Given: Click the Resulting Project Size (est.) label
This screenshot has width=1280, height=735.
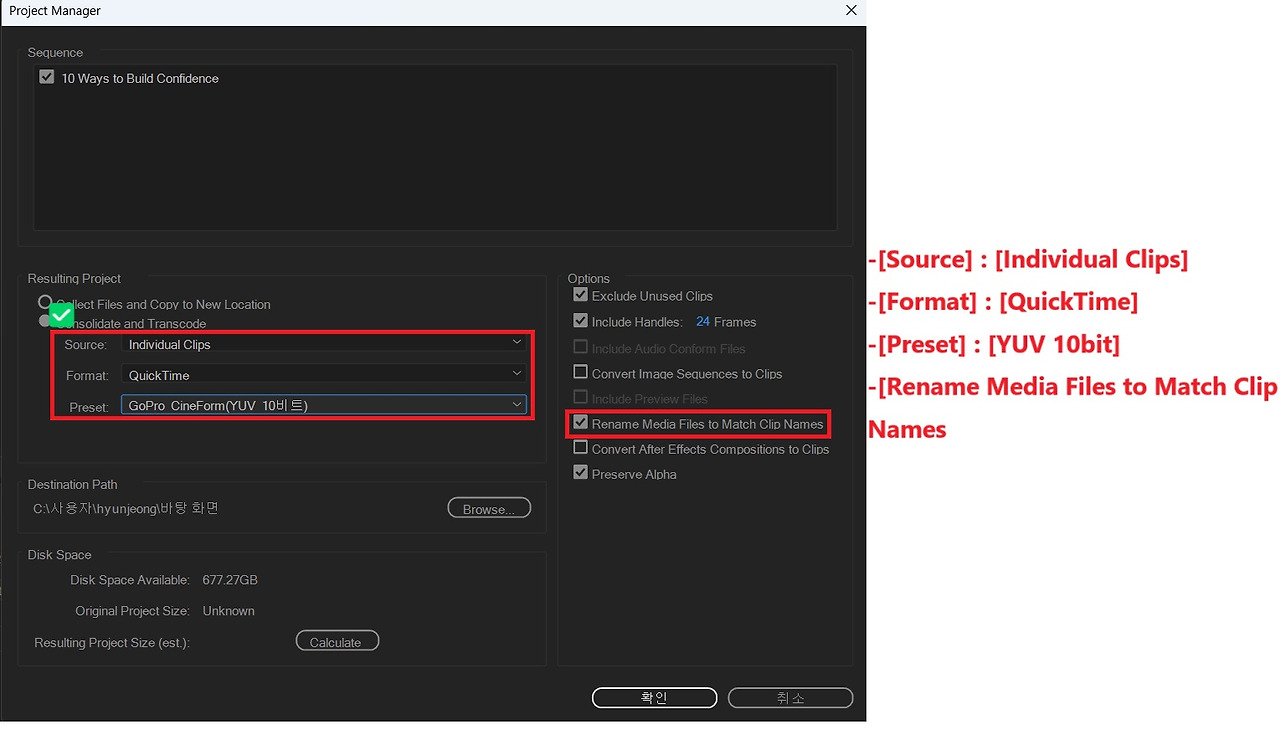Looking at the screenshot, I should click(x=112, y=643).
